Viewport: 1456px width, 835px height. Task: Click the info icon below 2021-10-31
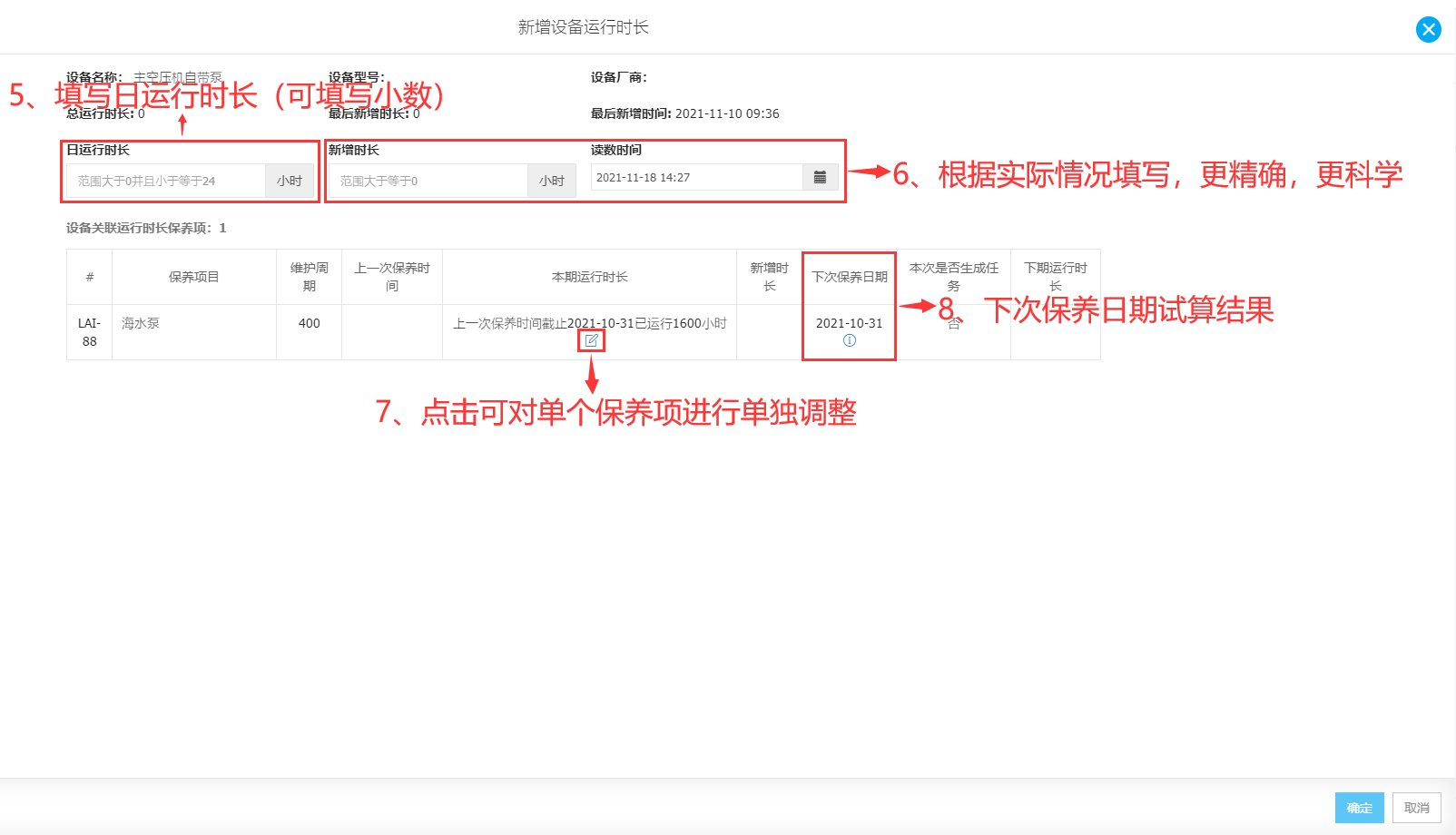[x=850, y=340]
